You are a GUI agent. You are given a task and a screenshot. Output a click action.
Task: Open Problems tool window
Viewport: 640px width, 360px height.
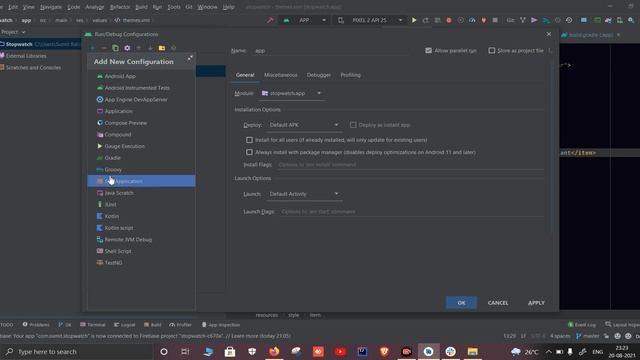[x=36, y=325]
